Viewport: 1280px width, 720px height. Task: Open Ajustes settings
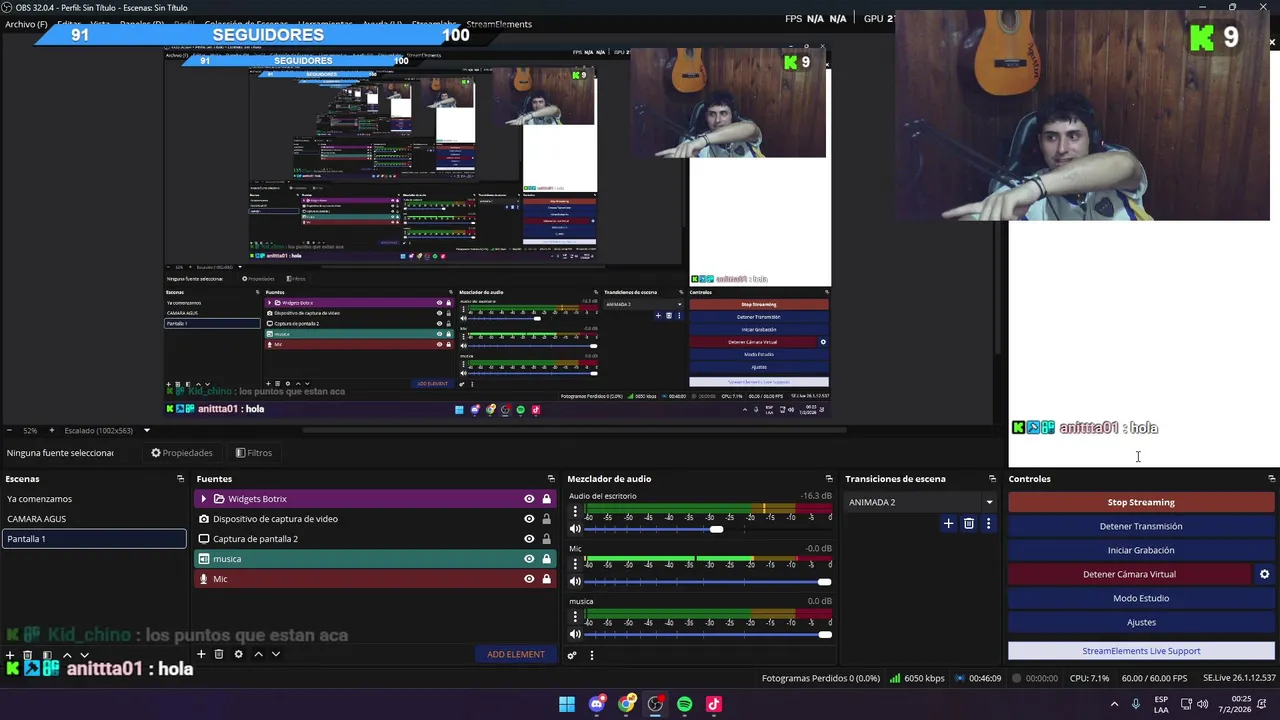(1141, 622)
